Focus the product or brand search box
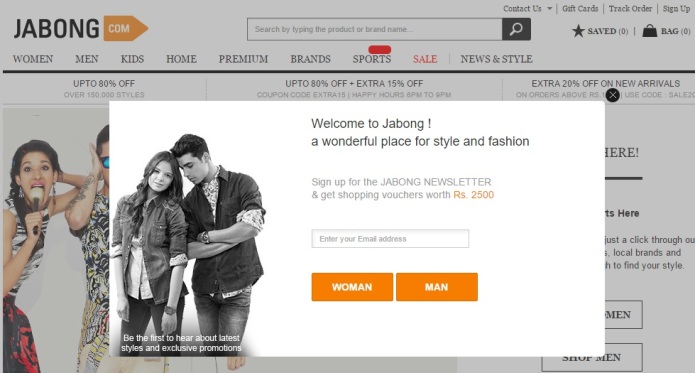The height and width of the screenshot is (373, 695). 375,29
